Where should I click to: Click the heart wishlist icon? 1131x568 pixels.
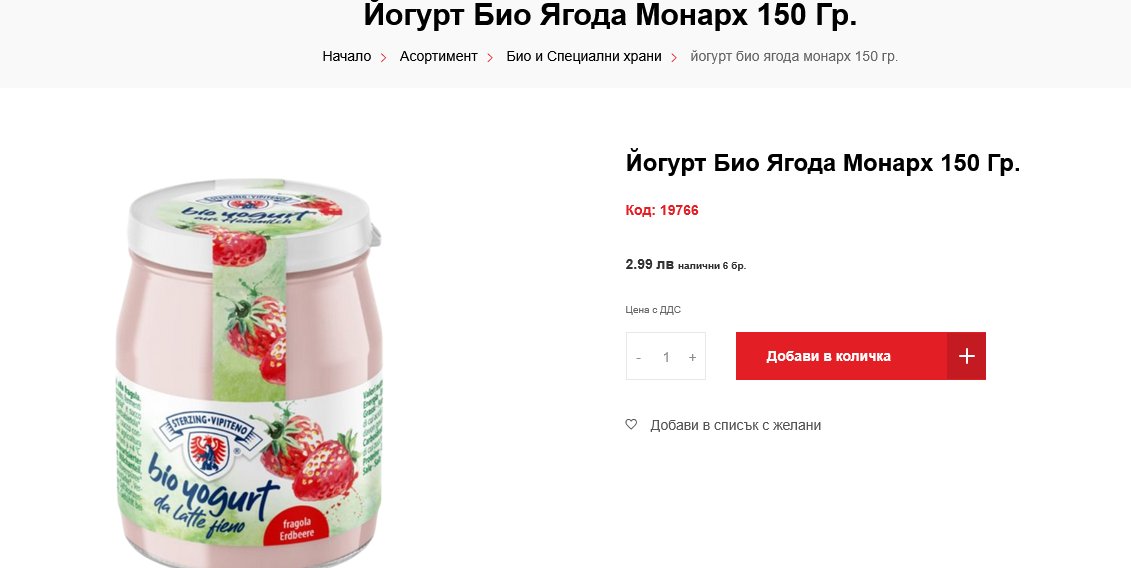coord(631,424)
